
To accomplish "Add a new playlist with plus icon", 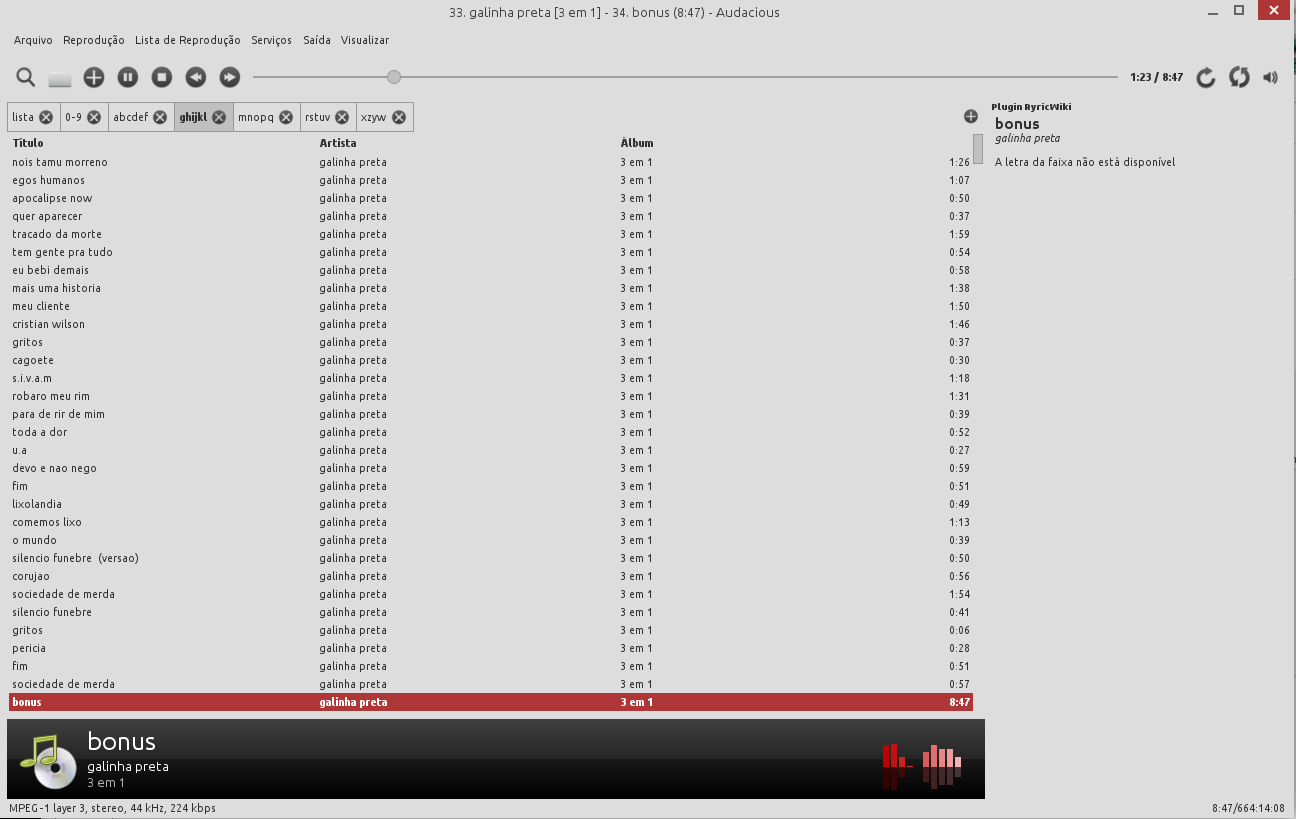I will click(x=971, y=116).
